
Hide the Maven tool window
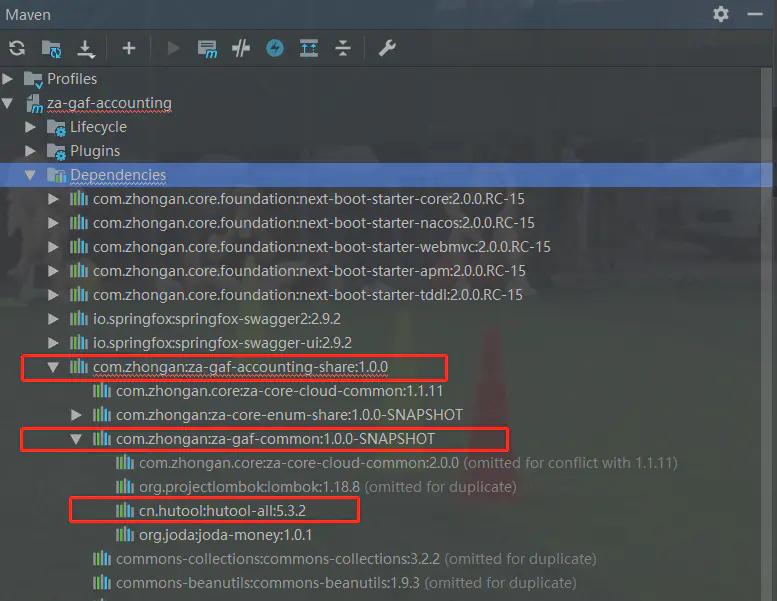(755, 14)
